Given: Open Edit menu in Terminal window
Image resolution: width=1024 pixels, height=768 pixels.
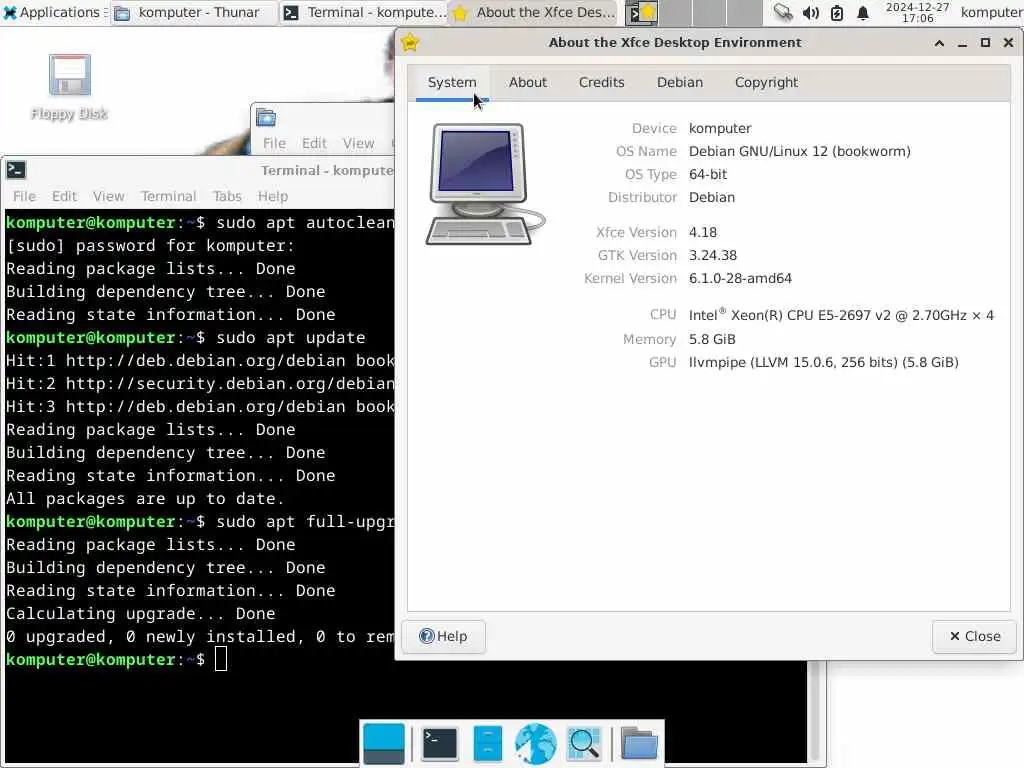Looking at the screenshot, I should click(64, 197).
